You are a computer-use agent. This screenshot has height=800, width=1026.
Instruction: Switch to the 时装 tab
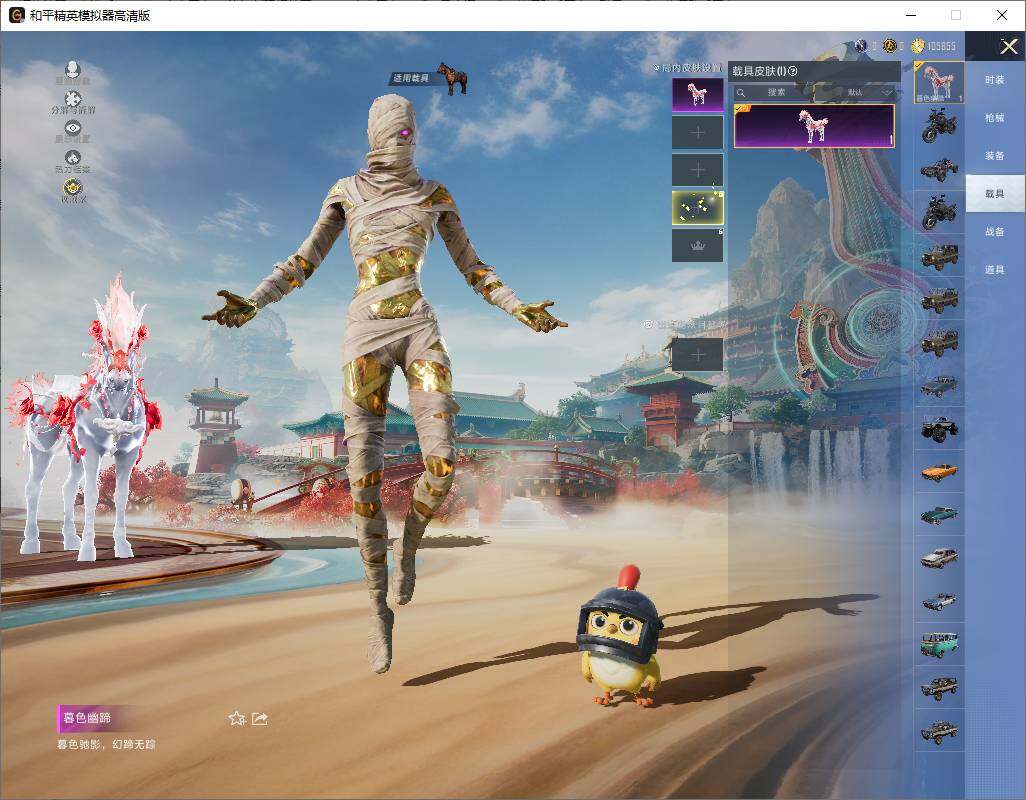(x=995, y=80)
